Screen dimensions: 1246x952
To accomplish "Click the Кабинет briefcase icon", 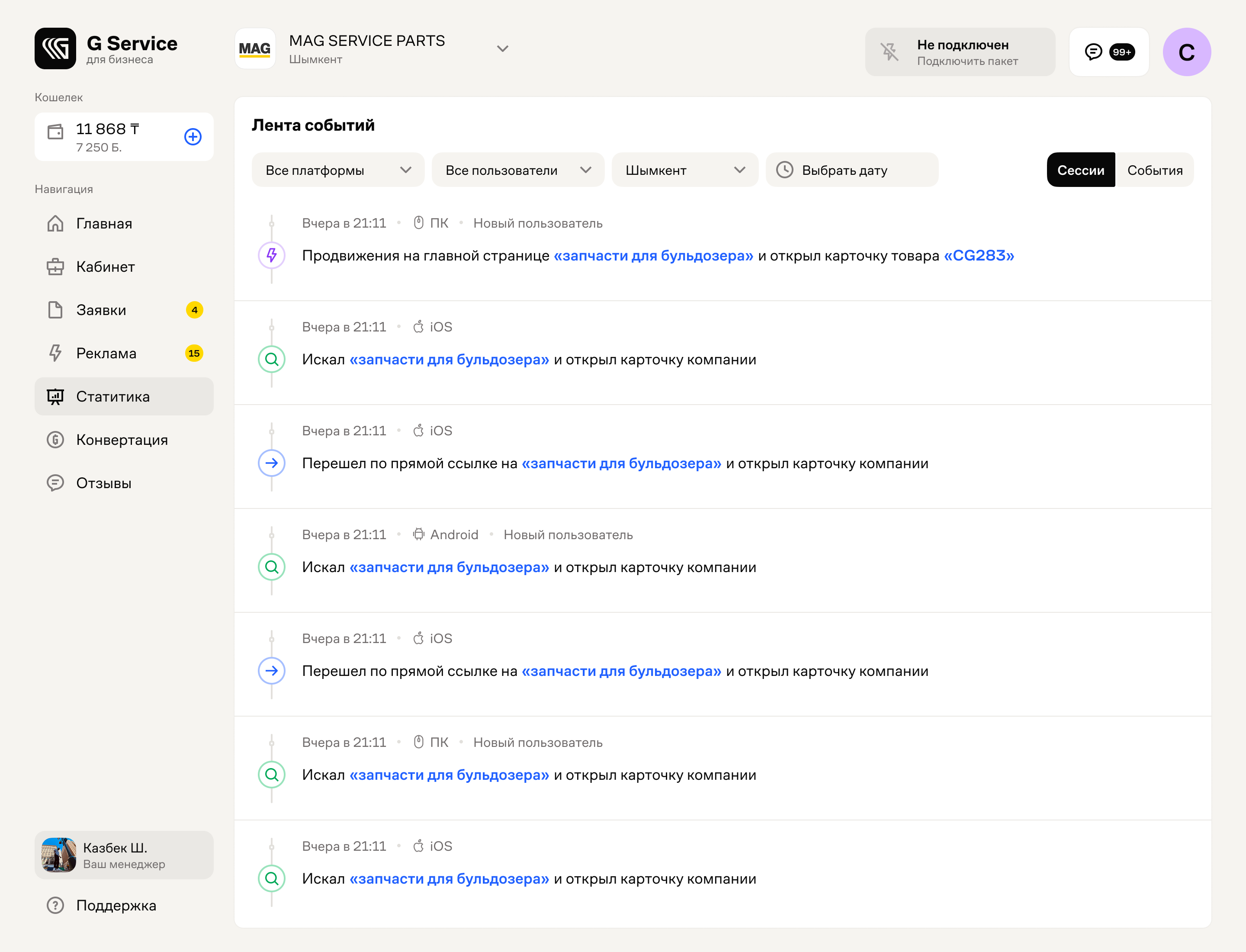I will coord(55,266).
